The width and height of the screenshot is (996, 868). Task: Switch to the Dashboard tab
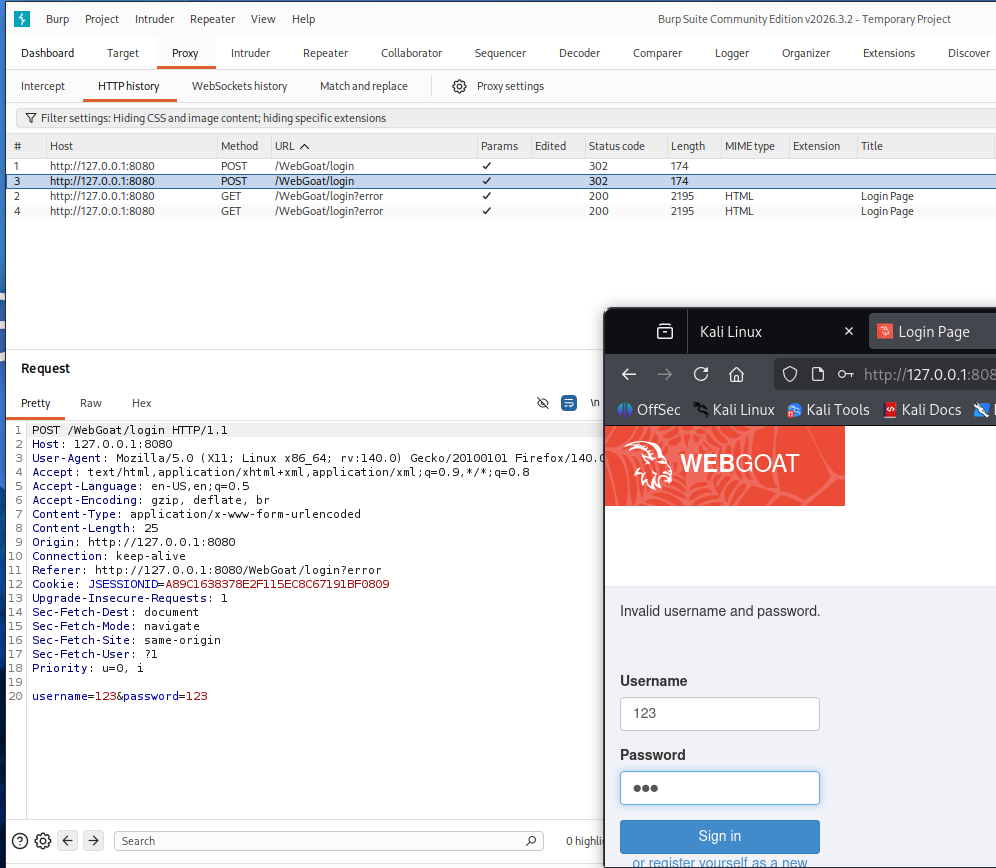pyautogui.click(x=48, y=53)
